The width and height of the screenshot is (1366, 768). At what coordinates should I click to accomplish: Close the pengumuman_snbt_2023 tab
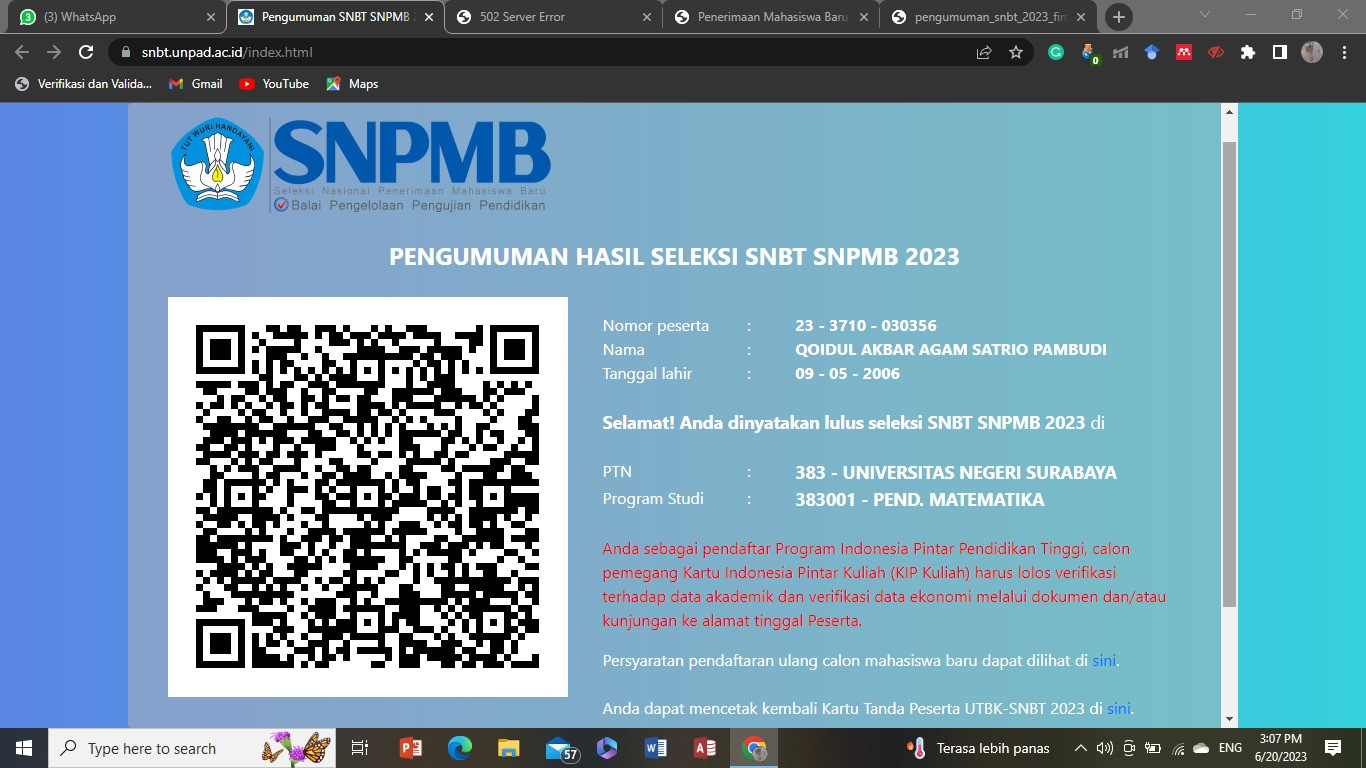click(1081, 17)
